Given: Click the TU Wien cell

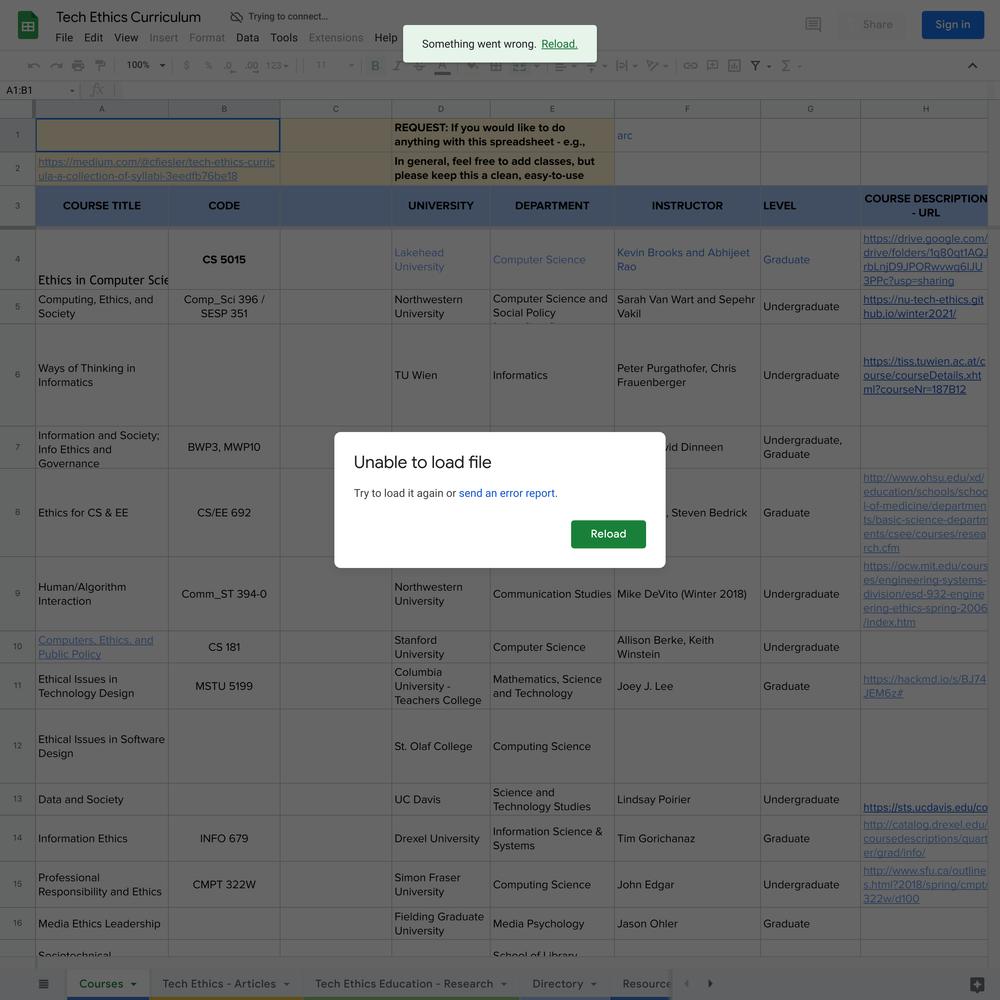Looking at the screenshot, I should tap(441, 375).
